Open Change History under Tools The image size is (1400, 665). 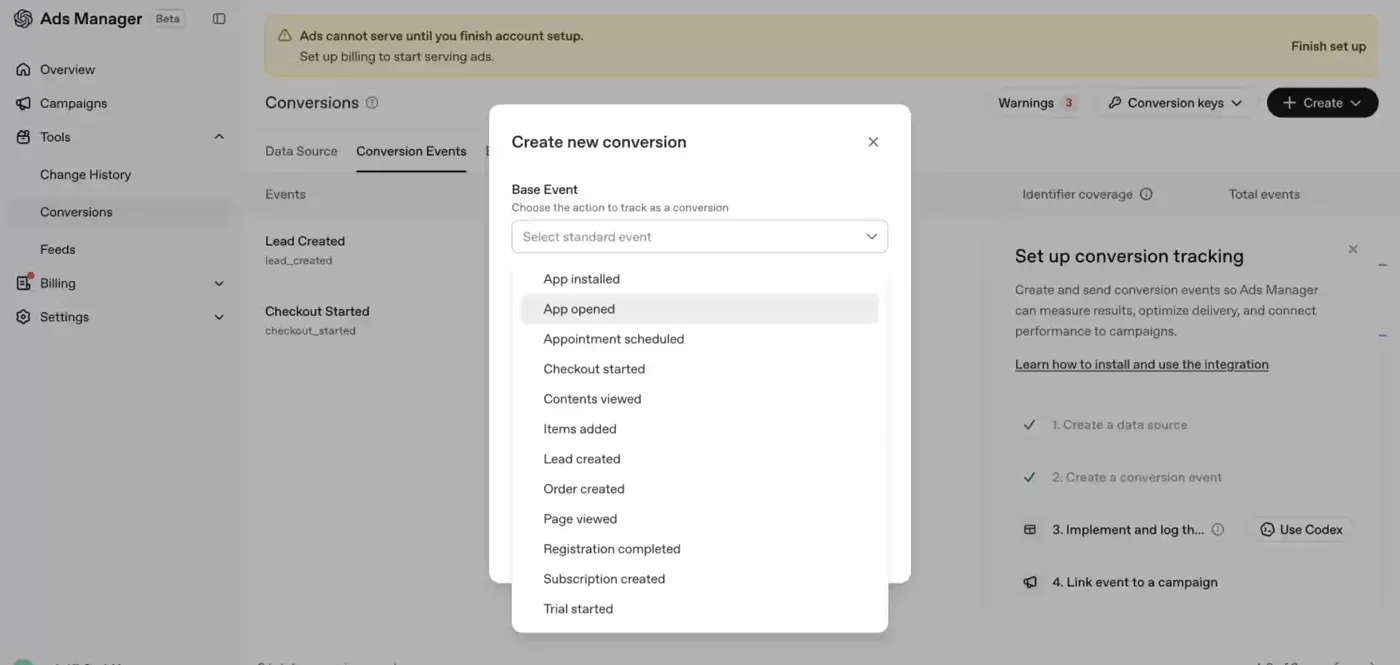tap(85, 174)
